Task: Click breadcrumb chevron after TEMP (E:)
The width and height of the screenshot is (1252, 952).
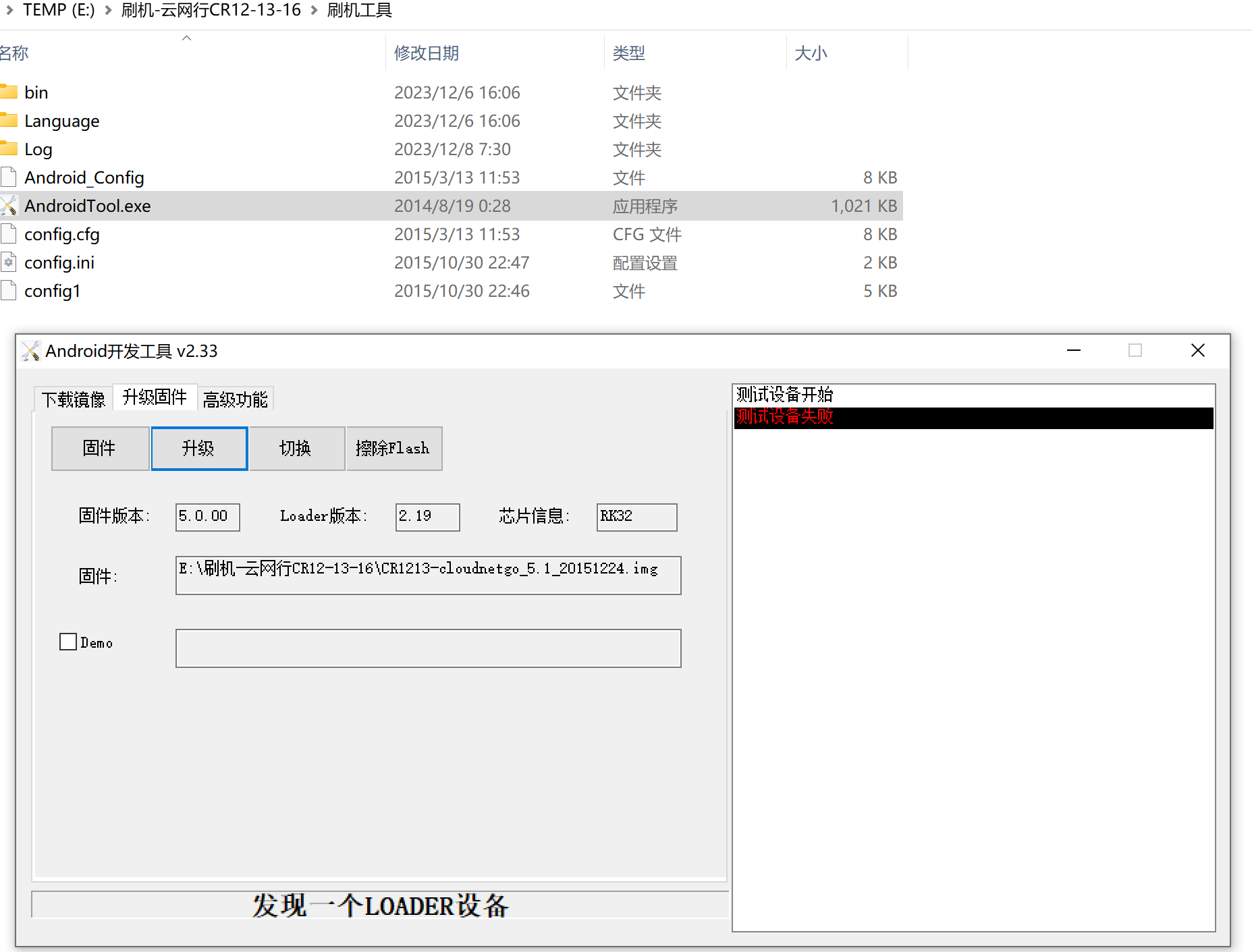Action: point(108,10)
